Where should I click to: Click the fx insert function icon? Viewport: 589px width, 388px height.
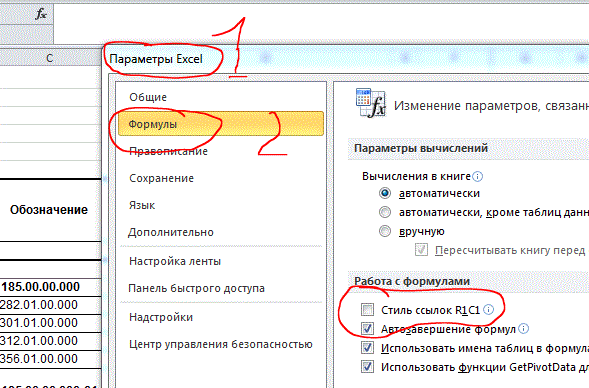(41, 15)
